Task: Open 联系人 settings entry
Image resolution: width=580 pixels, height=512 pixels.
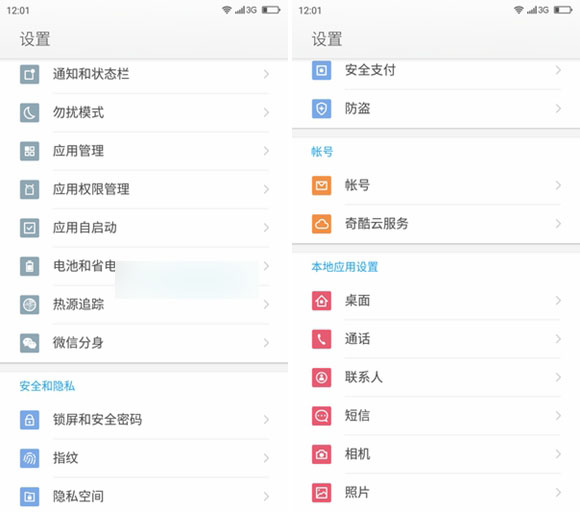Action: click(436, 377)
